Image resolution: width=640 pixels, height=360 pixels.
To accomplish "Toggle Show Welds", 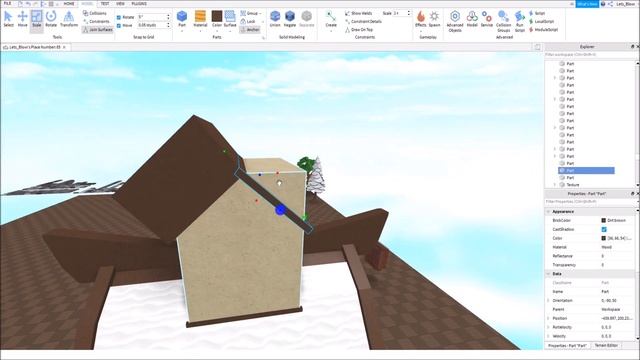I will 358,13.
